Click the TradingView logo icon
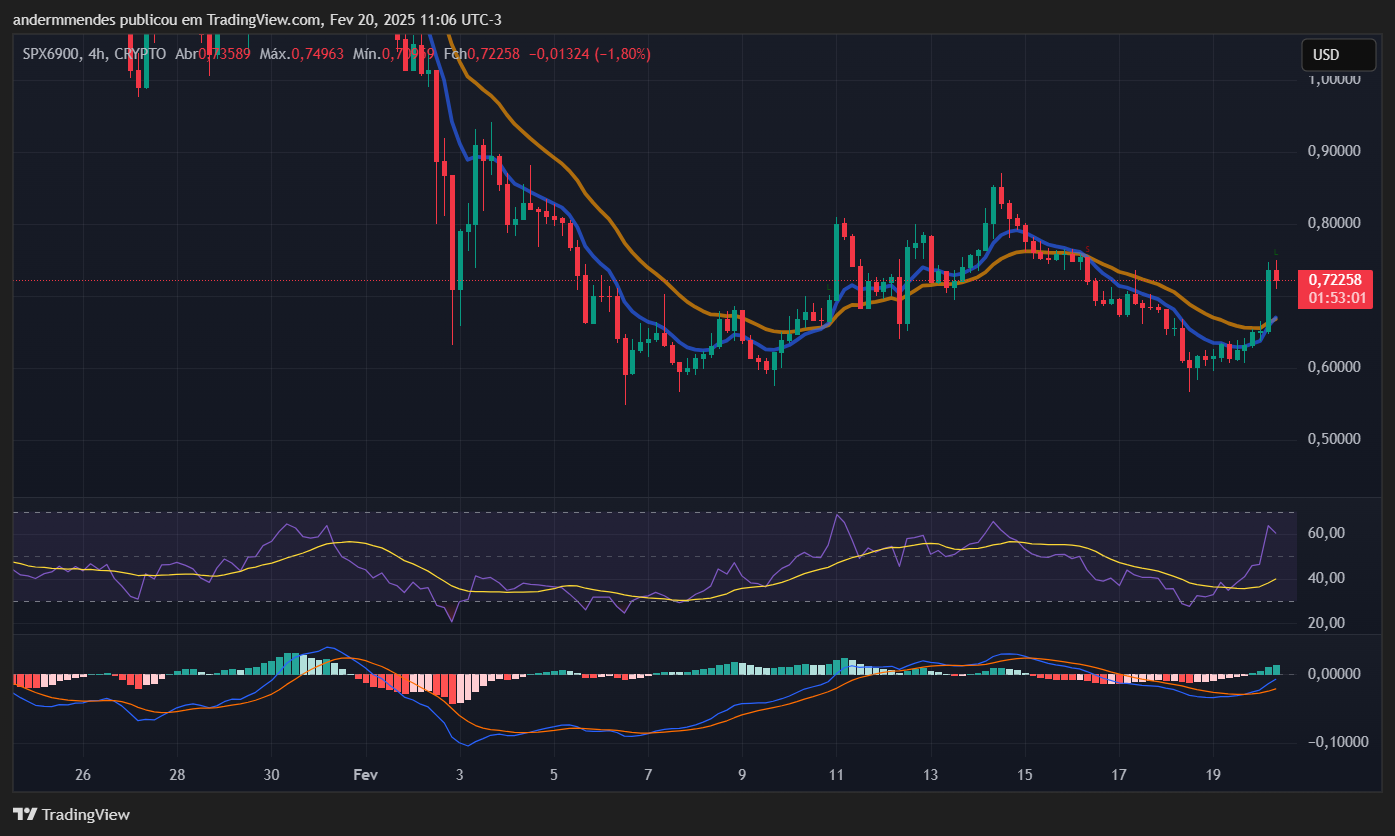Image resolution: width=1395 pixels, height=836 pixels. pyautogui.click(x=25, y=815)
